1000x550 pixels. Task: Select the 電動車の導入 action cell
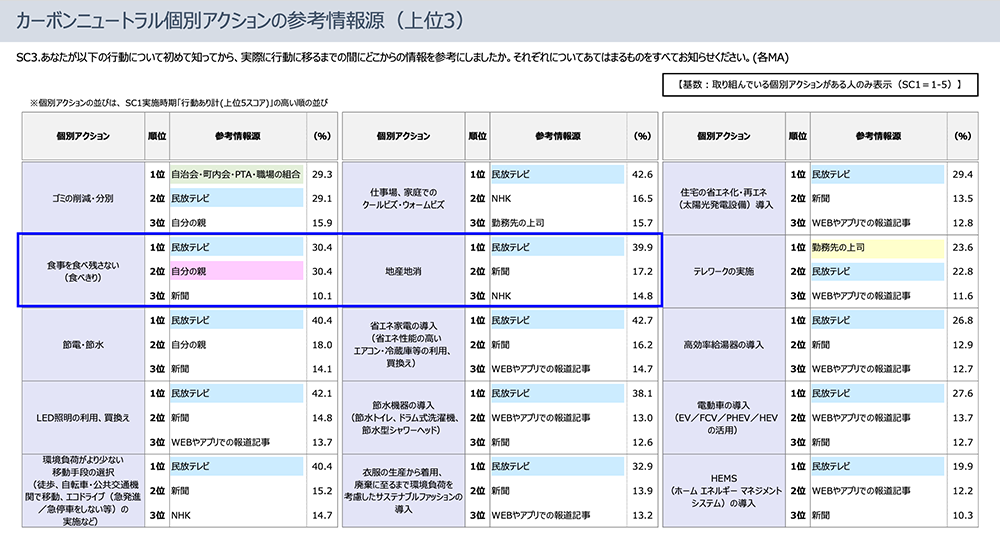pos(723,417)
